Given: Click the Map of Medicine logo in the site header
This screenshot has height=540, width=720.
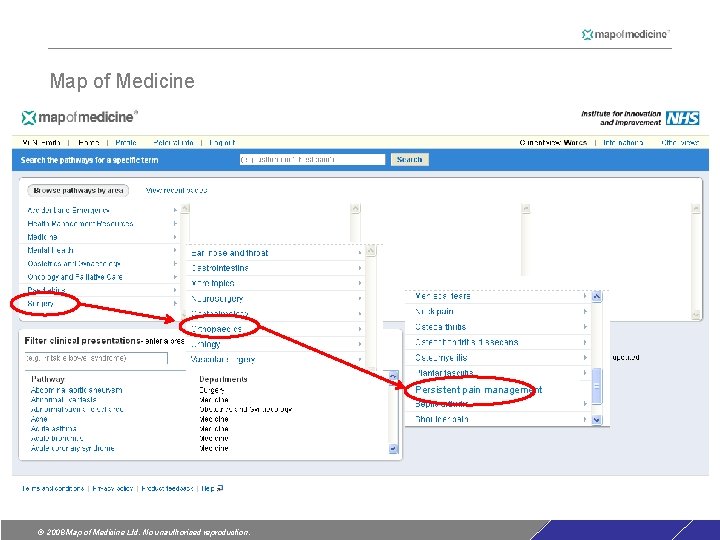Looking at the screenshot, I should (79, 118).
